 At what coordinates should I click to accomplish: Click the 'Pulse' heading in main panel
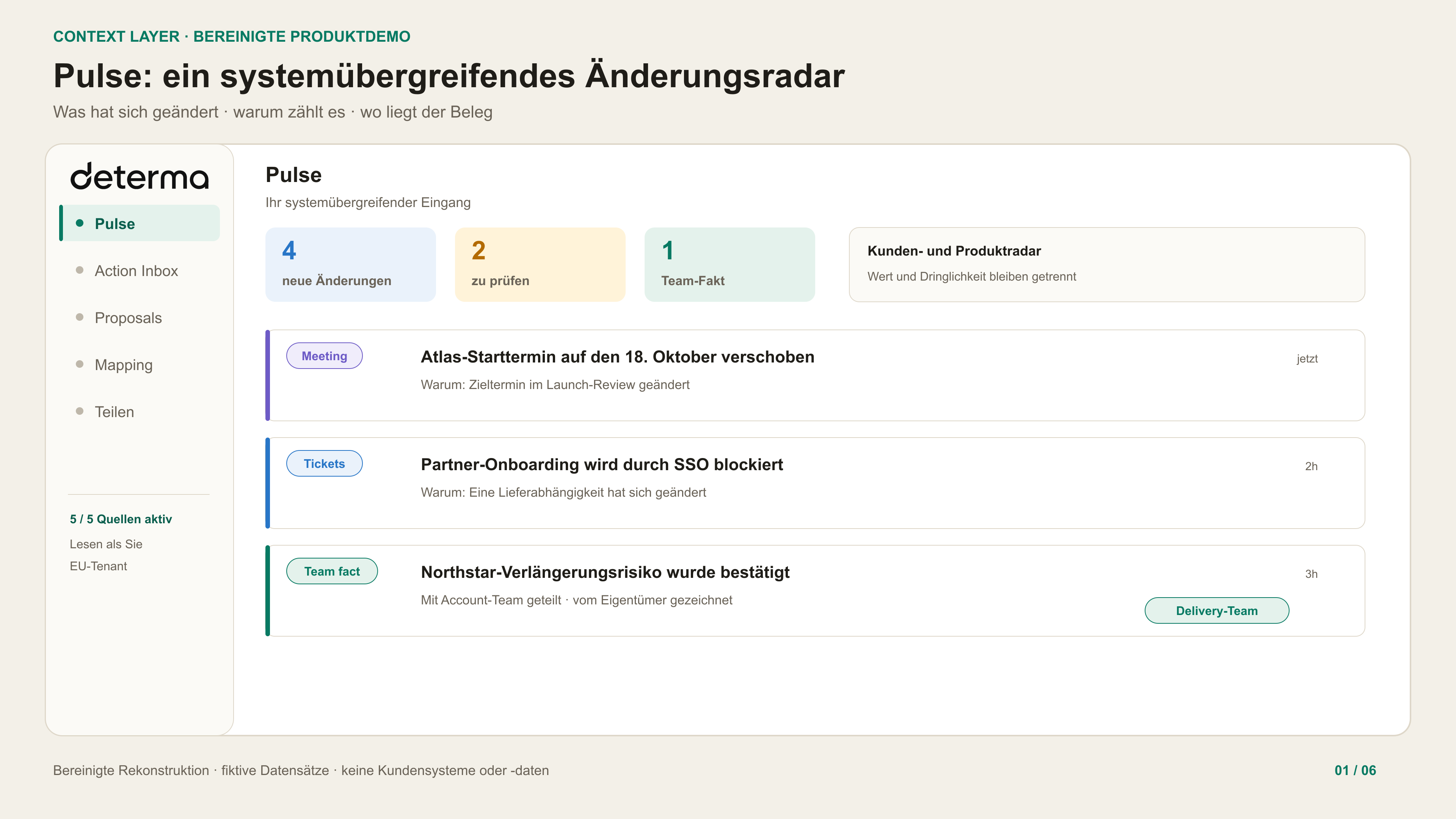click(x=293, y=175)
